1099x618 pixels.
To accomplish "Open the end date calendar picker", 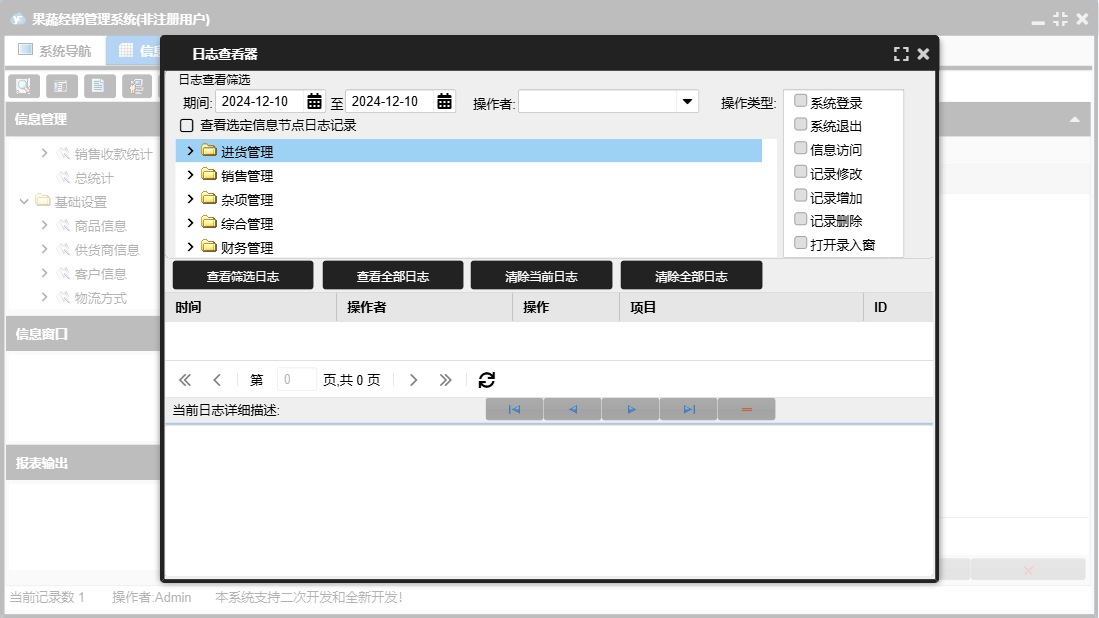I will pos(444,101).
